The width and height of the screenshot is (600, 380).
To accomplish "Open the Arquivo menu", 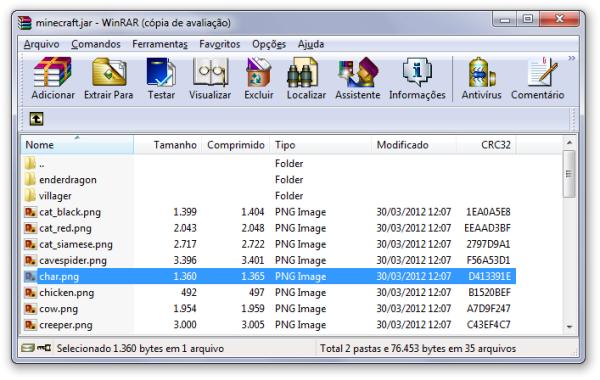I will (x=41, y=44).
